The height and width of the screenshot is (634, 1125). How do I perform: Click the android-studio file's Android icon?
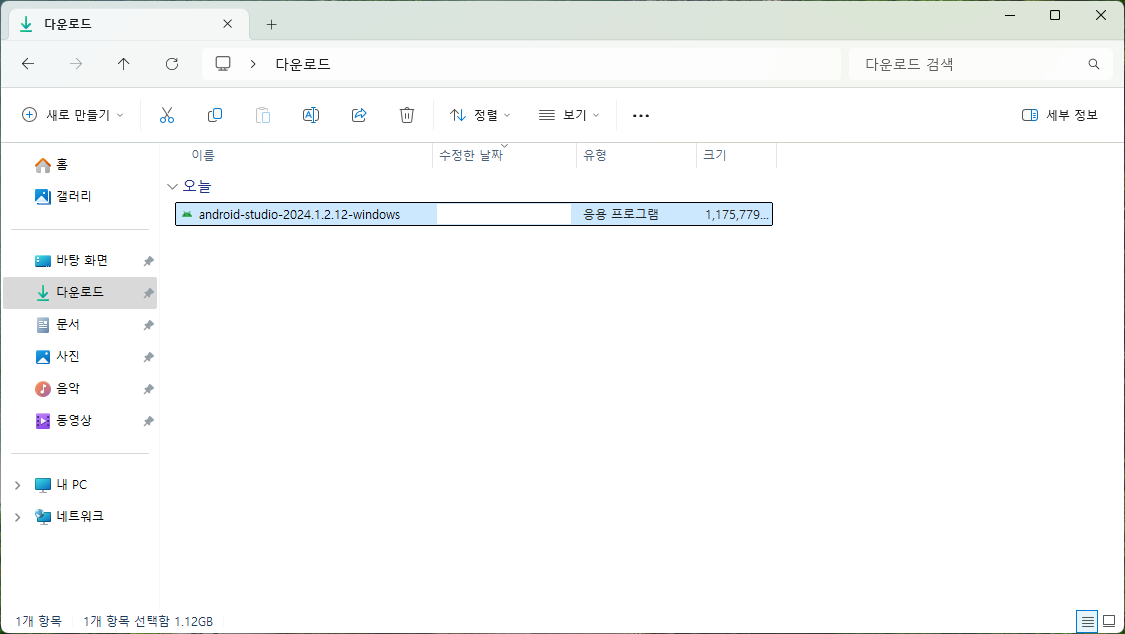click(x=187, y=214)
